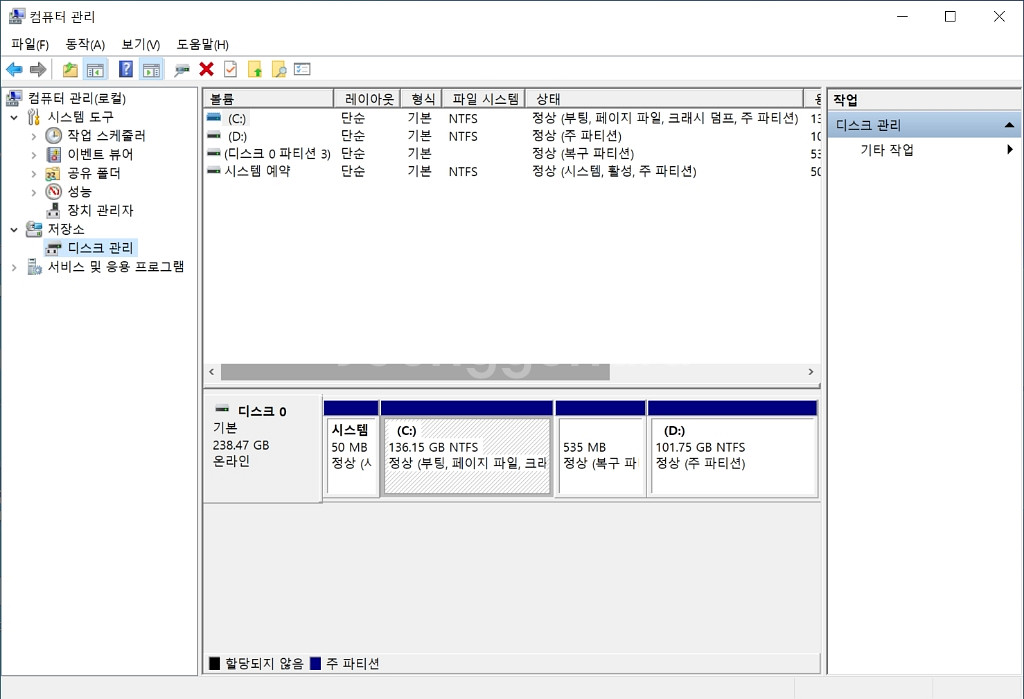Click the 디스크 0 238.47 GB disk label
This screenshot has height=699, width=1024.
pos(263,448)
